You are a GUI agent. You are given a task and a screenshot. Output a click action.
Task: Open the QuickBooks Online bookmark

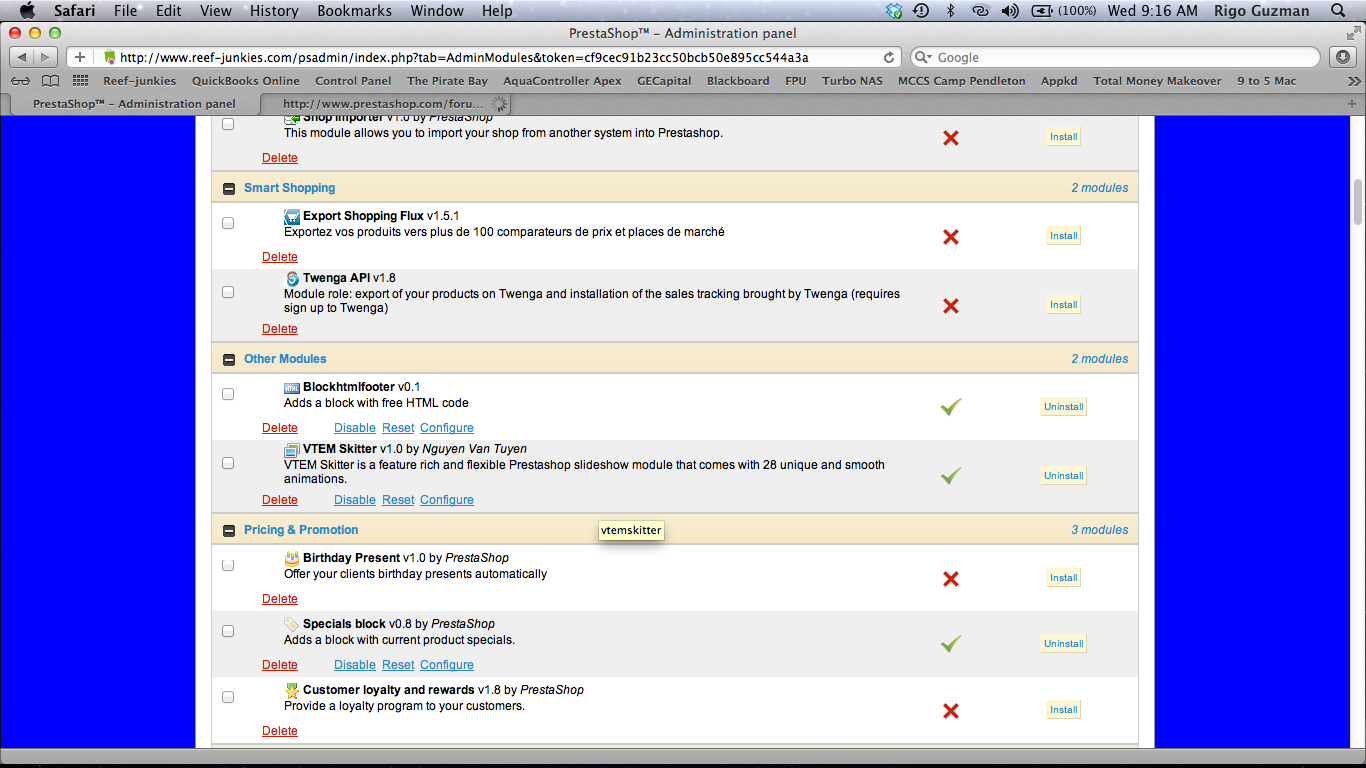tap(246, 81)
